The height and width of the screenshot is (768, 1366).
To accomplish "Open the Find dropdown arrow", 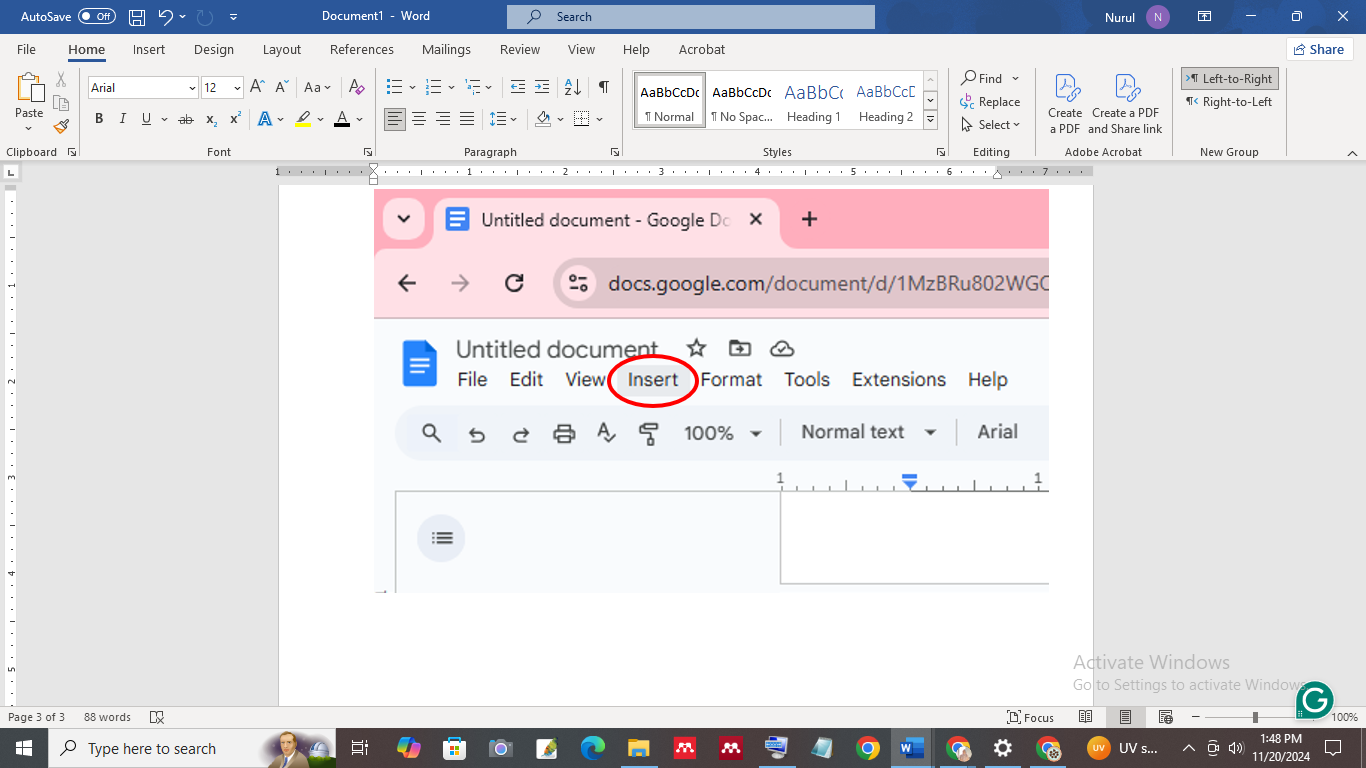I will 1016,79.
